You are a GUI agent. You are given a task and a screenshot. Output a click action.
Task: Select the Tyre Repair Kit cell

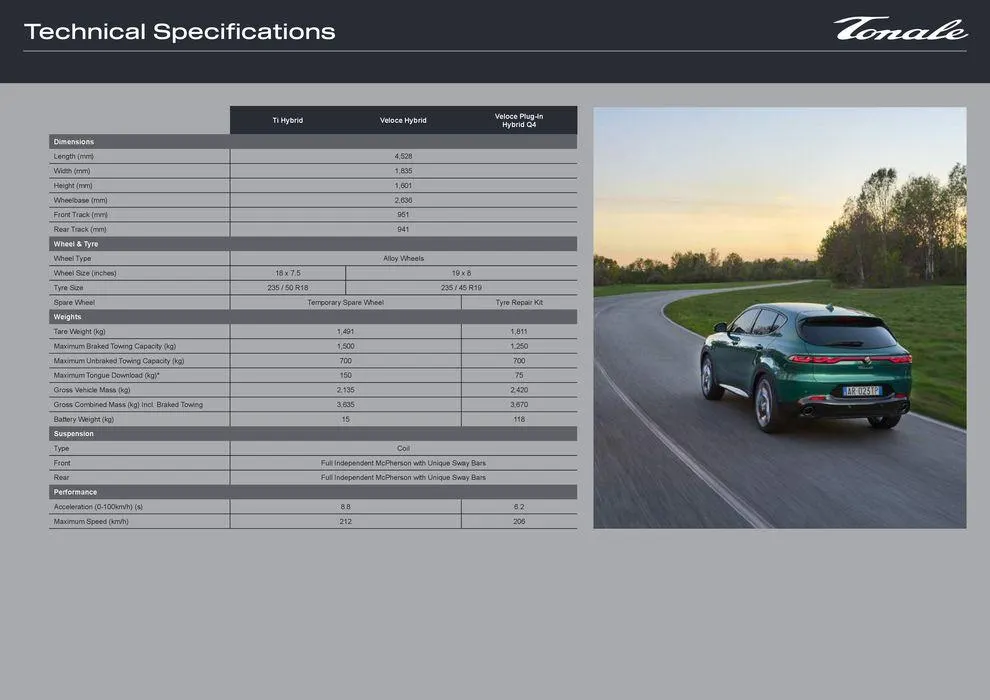[519, 302]
